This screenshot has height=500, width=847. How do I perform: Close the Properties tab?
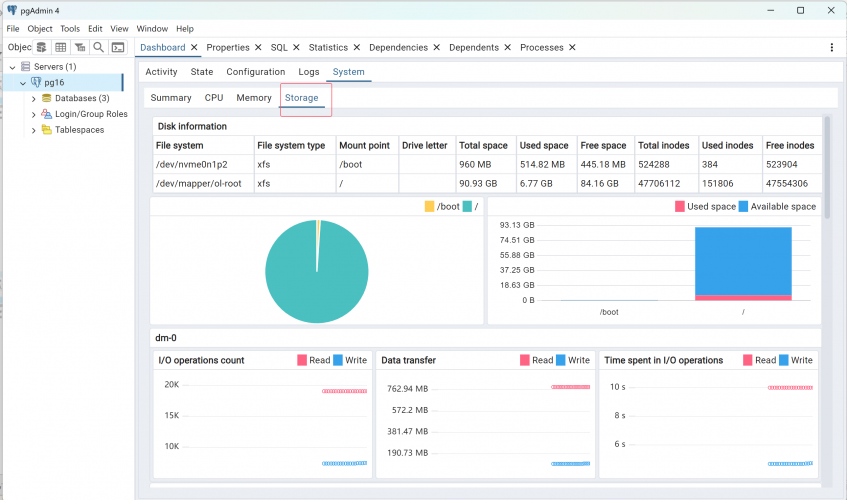[x=258, y=48]
